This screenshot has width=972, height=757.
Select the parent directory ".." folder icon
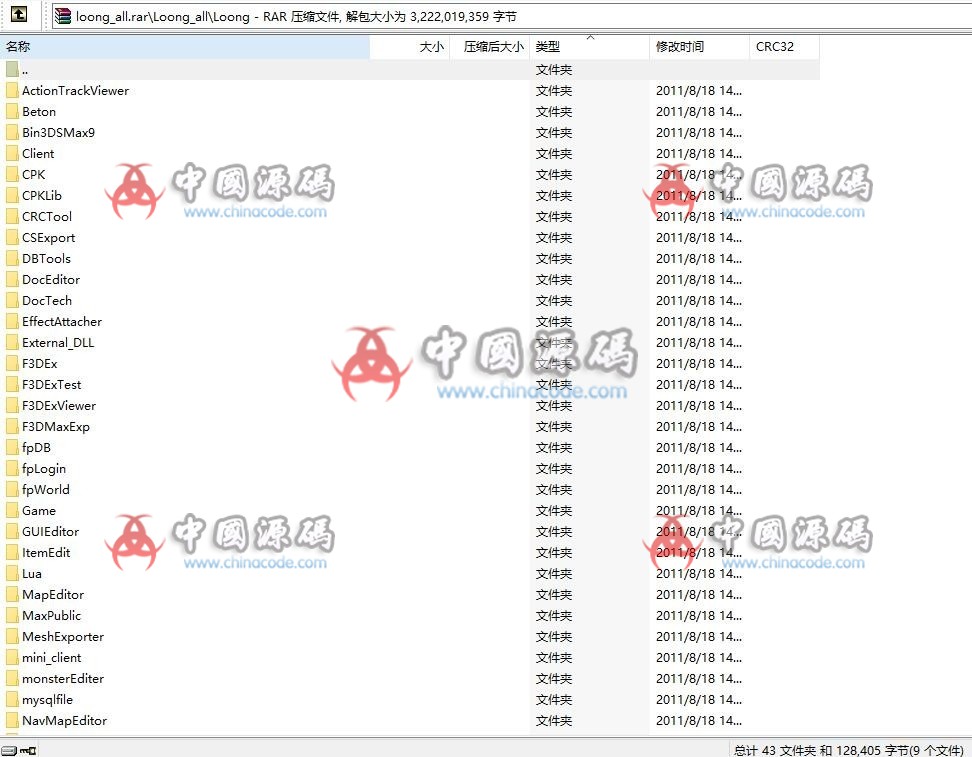pos(12,70)
